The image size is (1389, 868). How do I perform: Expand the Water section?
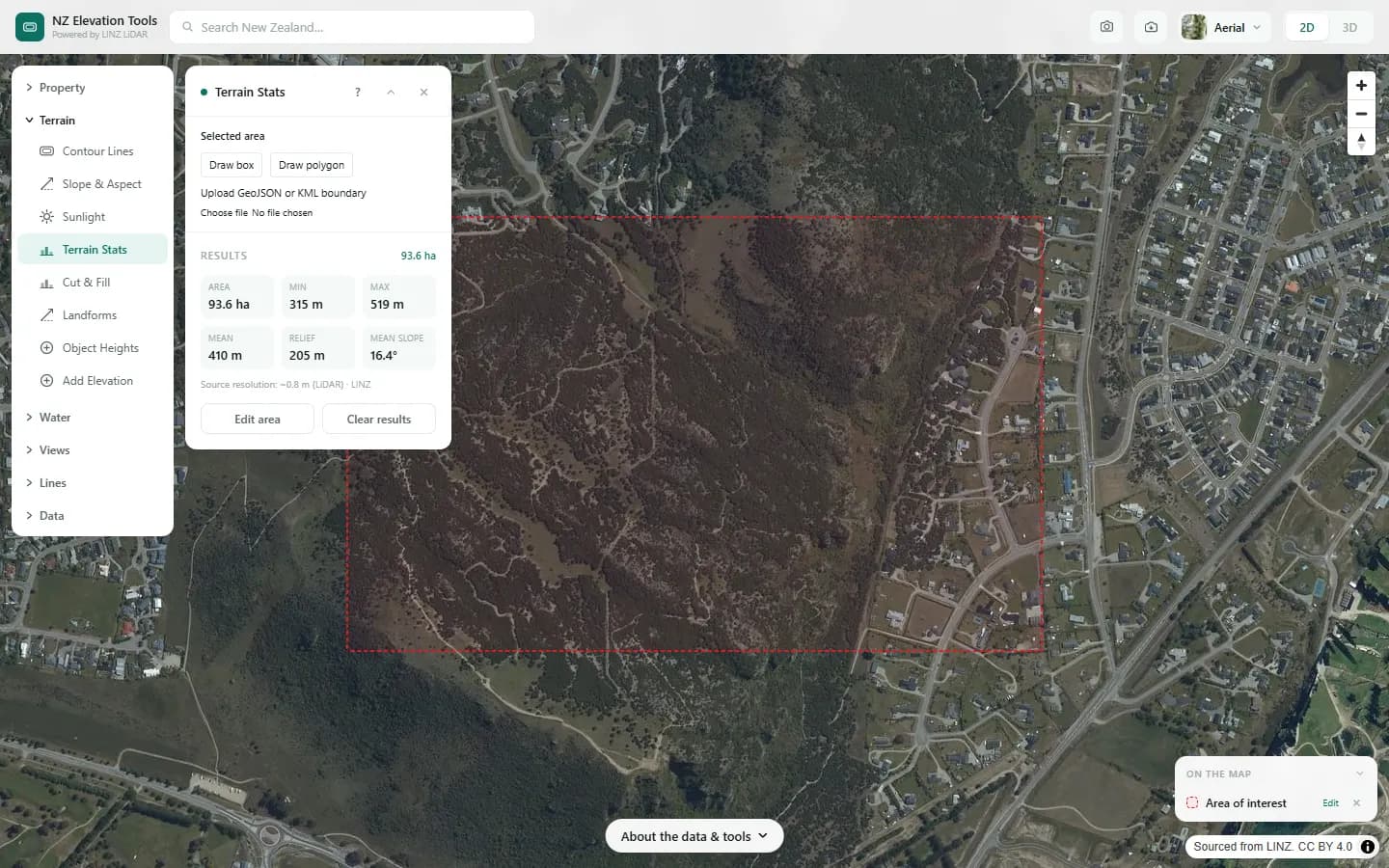point(93,418)
